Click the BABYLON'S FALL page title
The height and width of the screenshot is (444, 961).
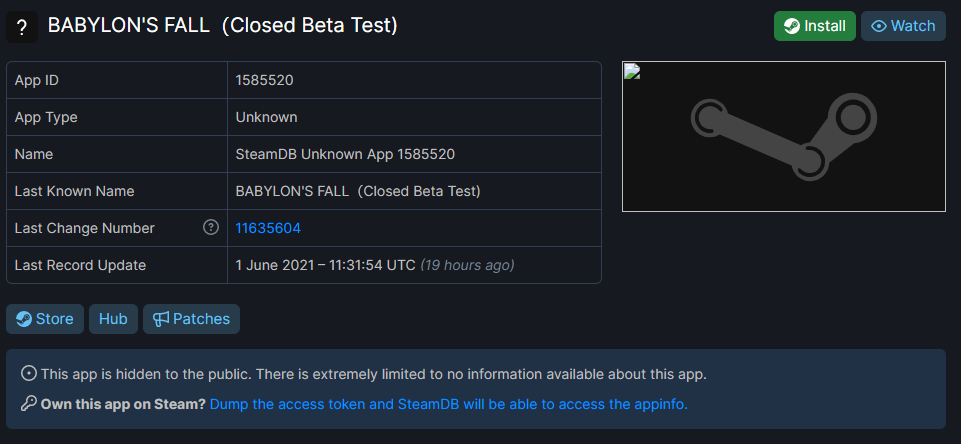[223, 26]
